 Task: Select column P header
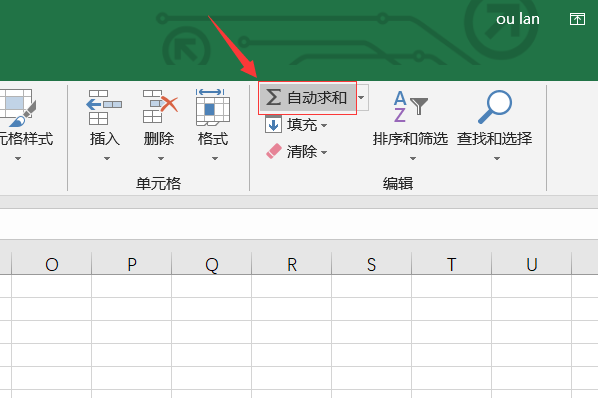132,263
